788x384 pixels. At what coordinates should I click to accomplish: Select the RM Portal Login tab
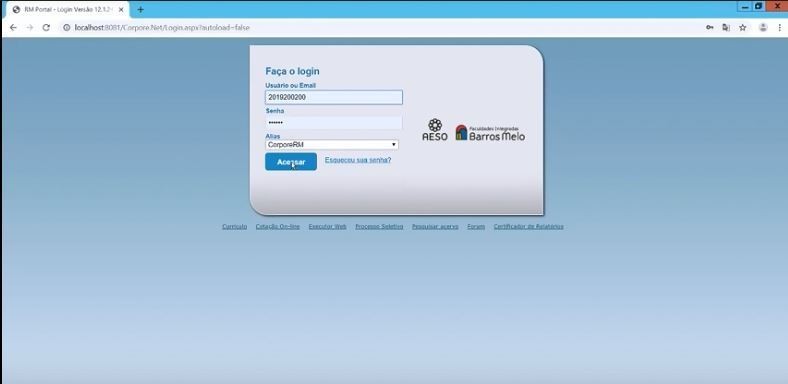[68, 10]
